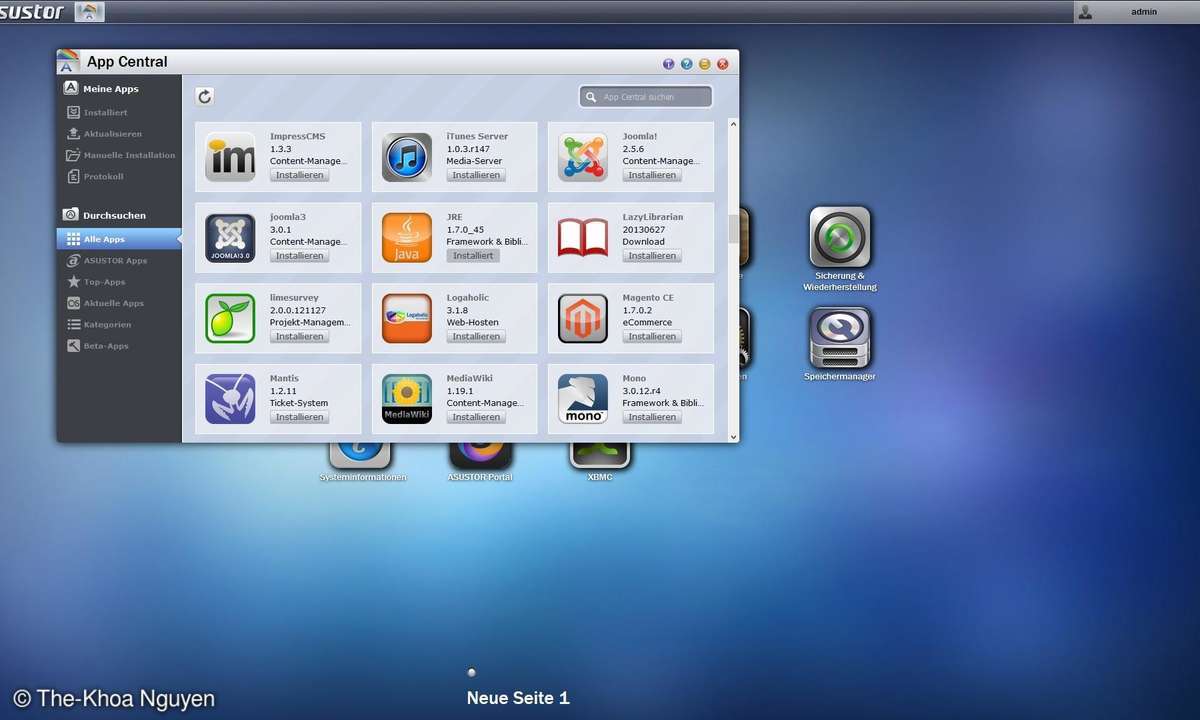This screenshot has width=1200, height=720.
Task: Click the Installiert button under JRE
Action: (x=473, y=256)
